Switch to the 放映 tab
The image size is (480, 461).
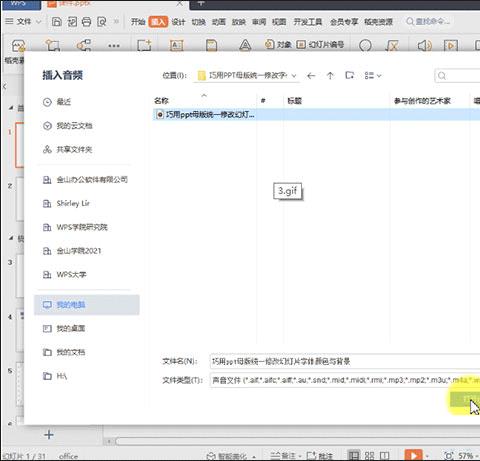point(239,22)
